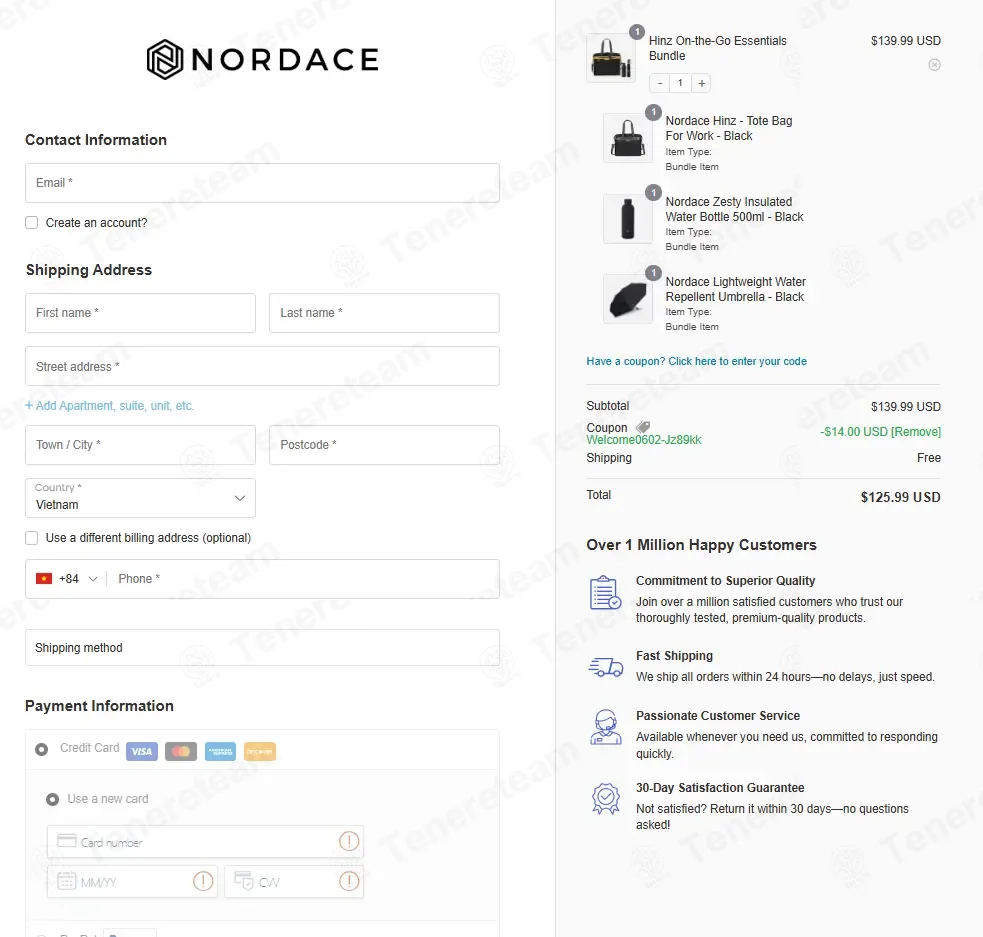Click the Phone number field
This screenshot has height=937, width=983.
(303, 578)
